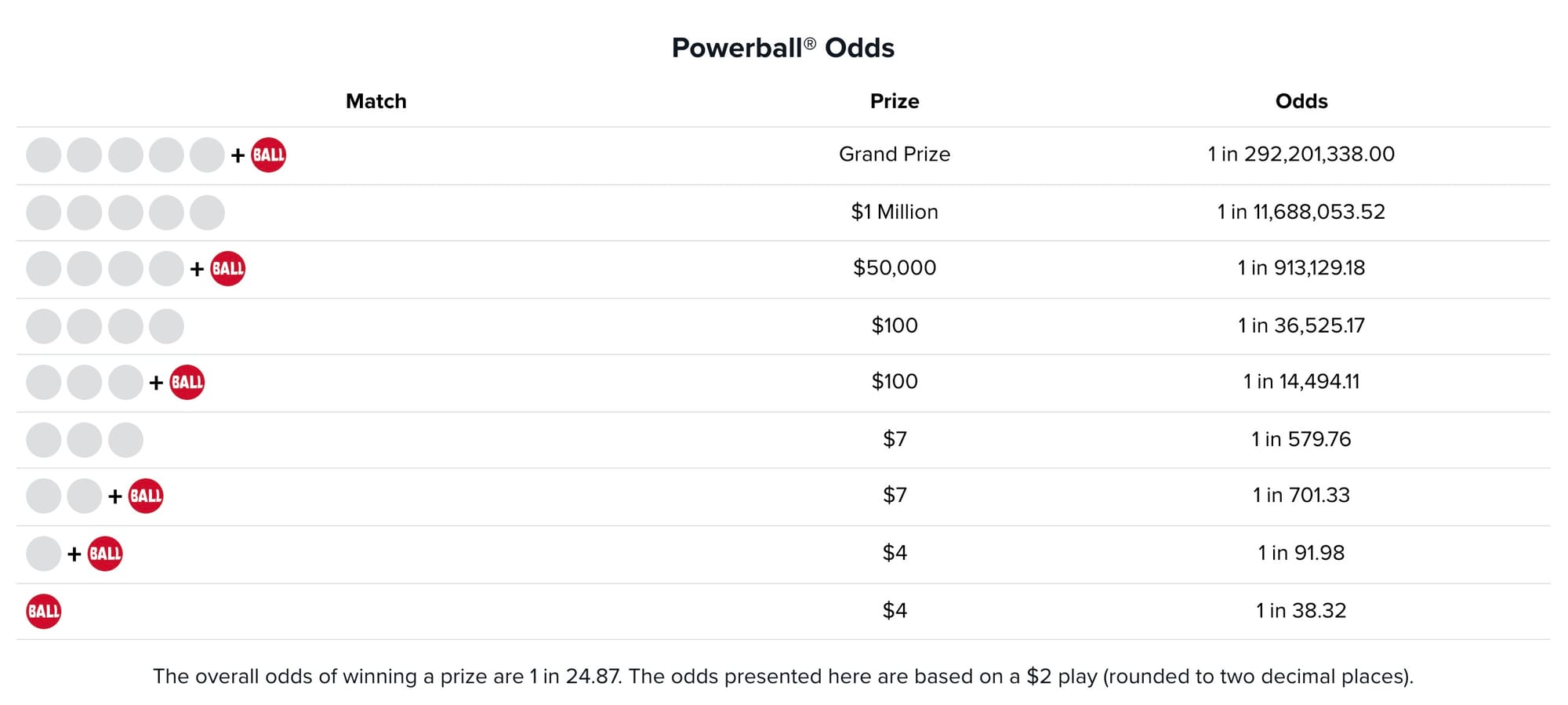Click the last gray ball in the 1 in 36,525.17 row

click(166, 326)
